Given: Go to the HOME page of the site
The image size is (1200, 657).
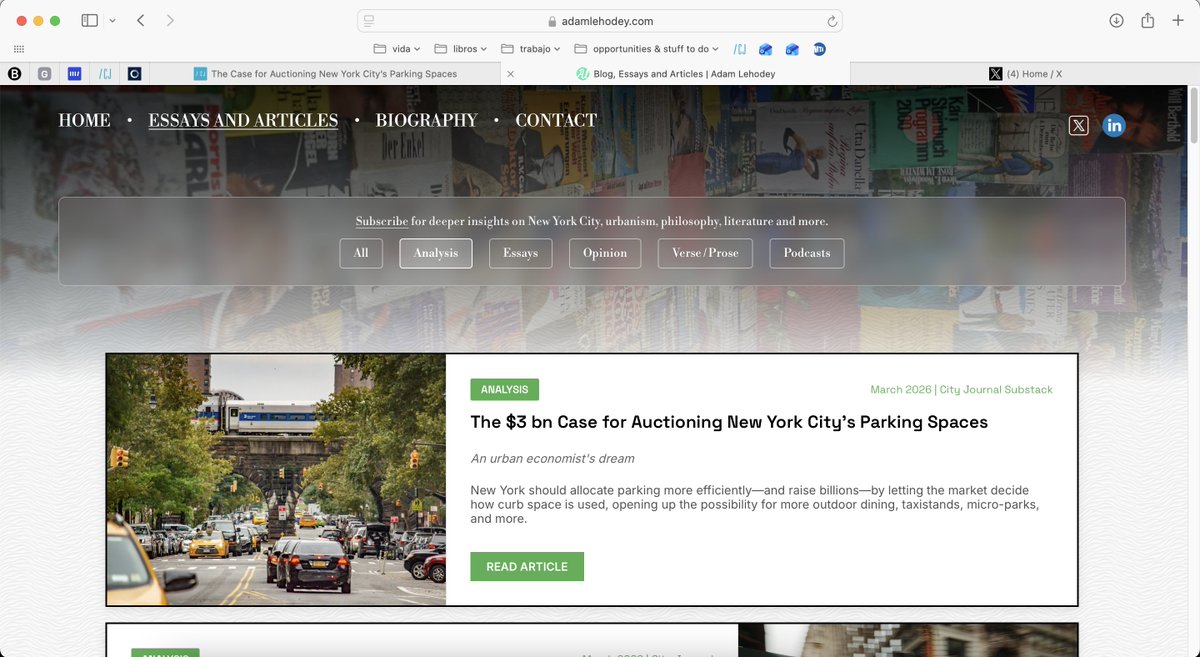Looking at the screenshot, I should click(84, 120).
